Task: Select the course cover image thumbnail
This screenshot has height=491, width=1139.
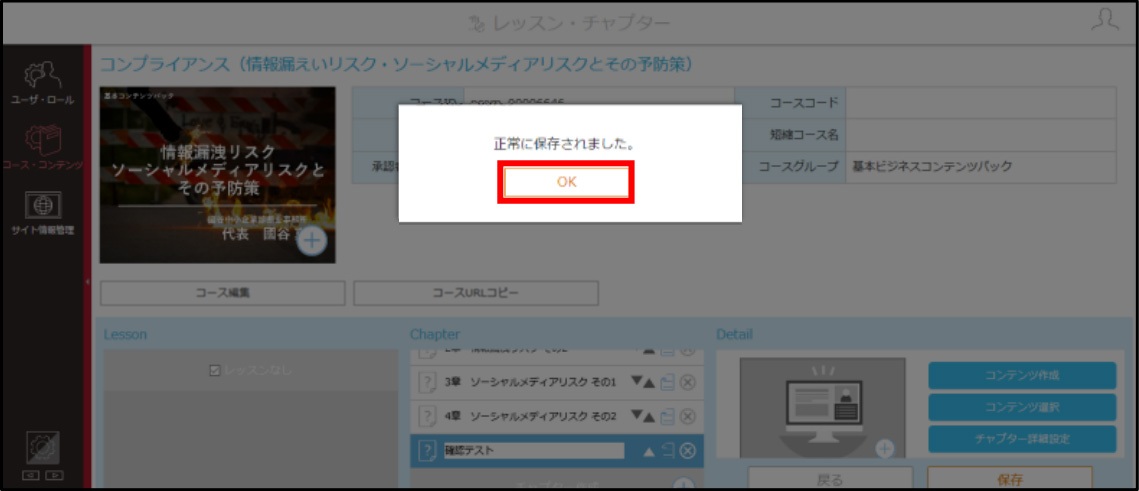Action: click(217, 175)
